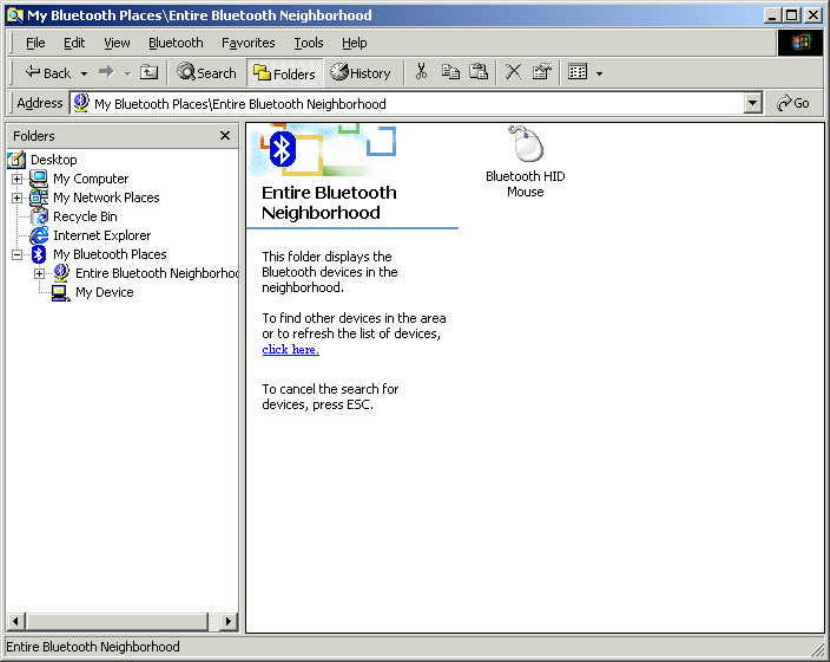
Task: Click the Paste clipboard icon
Action: pyautogui.click(x=479, y=72)
